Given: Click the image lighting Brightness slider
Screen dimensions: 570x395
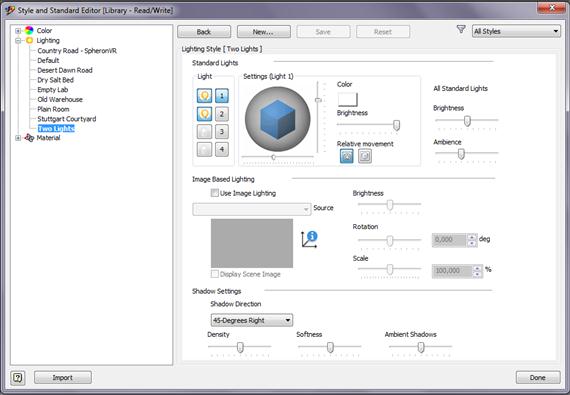Looking at the screenshot, I should pyautogui.click(x=389, y=205).
